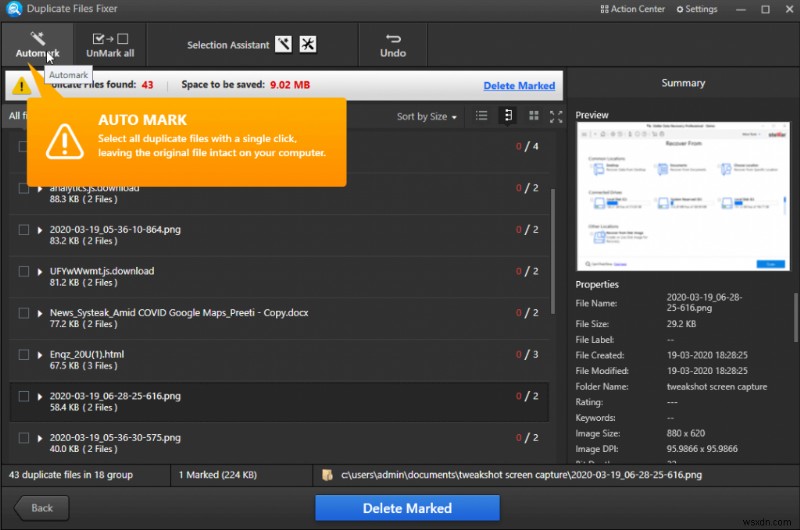This screenshot has height=530, width=800.
Task: Select the Summary panel header
Action: [x=683, y=83]
